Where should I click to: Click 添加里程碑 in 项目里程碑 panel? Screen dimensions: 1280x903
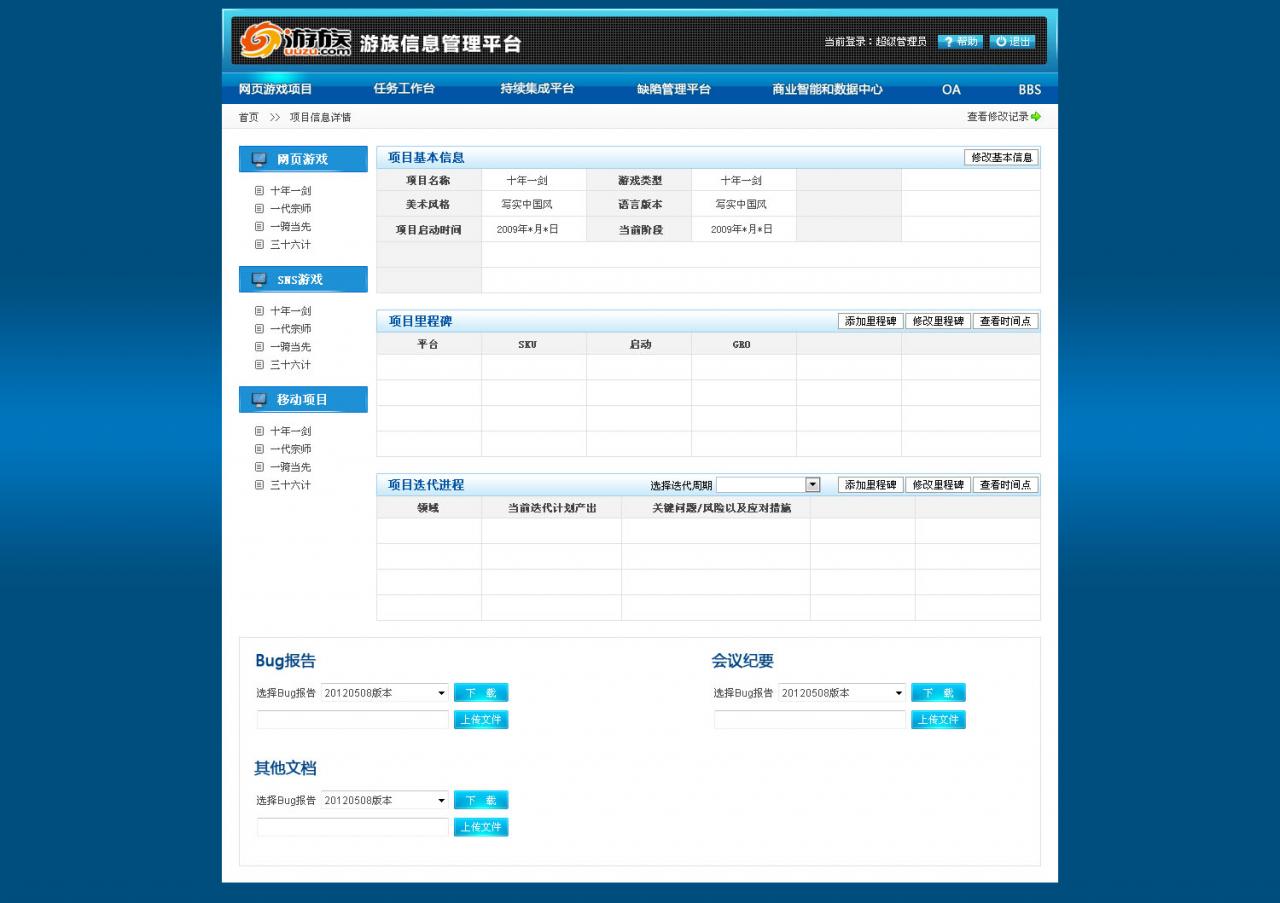(870, 321)
